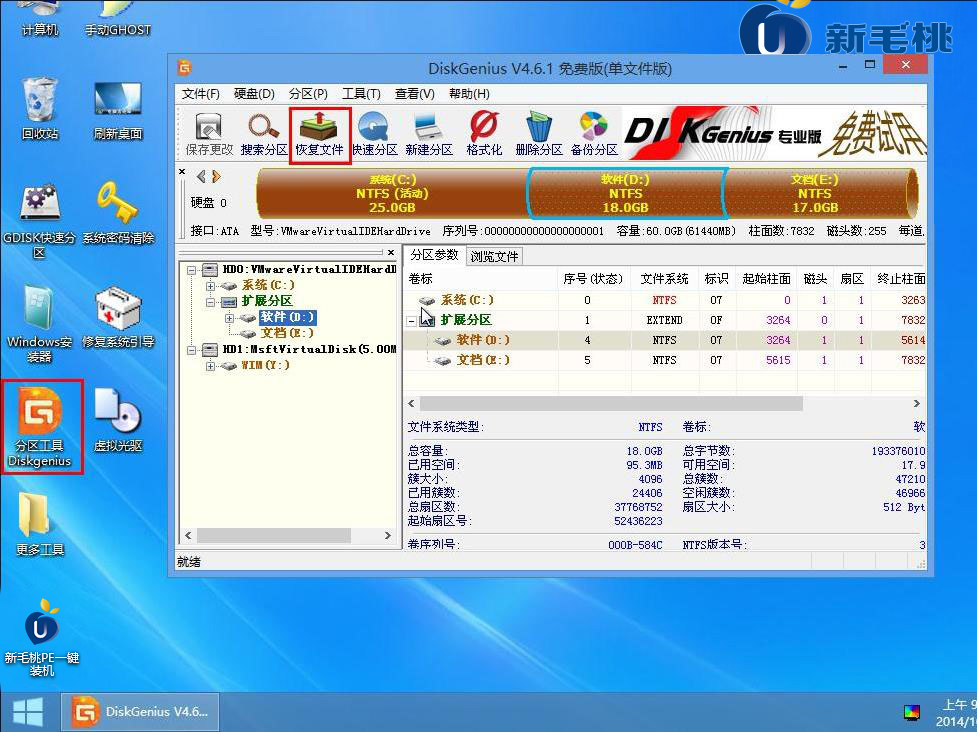Open the 计算机 computer desktop icon
This screenshot has width=977, height=732.
coord(40,19)
